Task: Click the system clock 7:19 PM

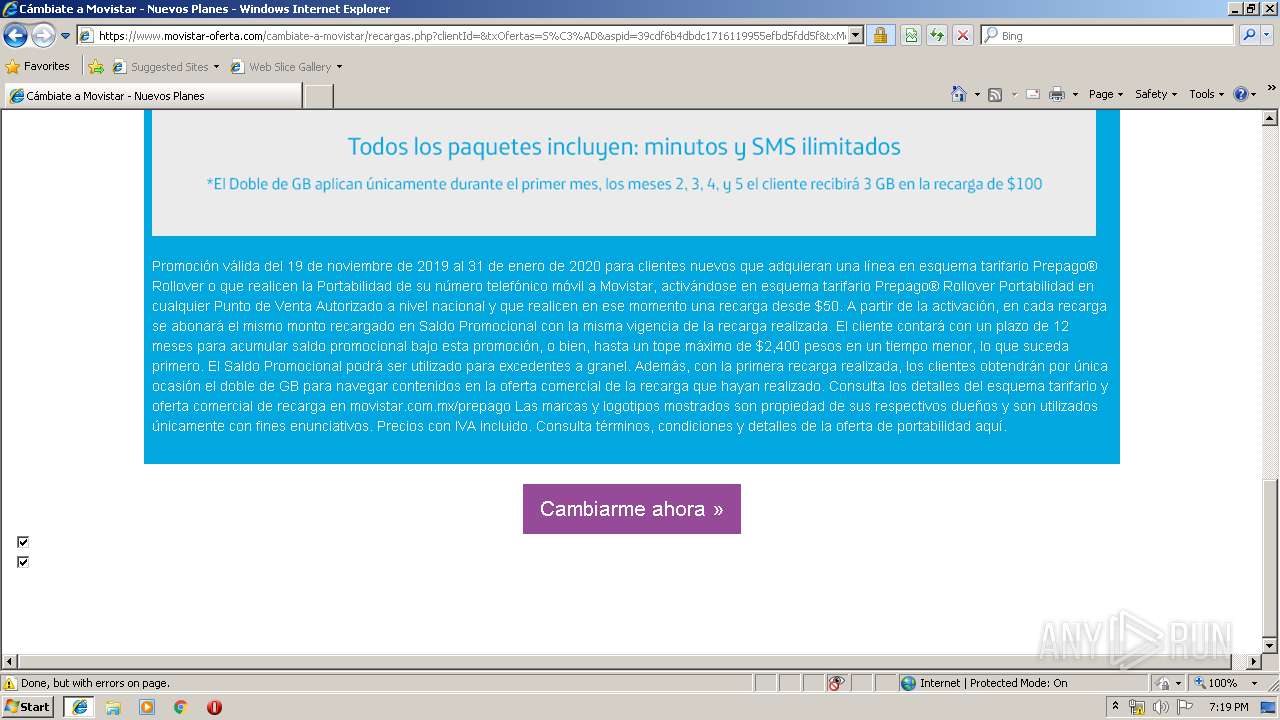Action: pyautogui.click(x=1229, y=707)
